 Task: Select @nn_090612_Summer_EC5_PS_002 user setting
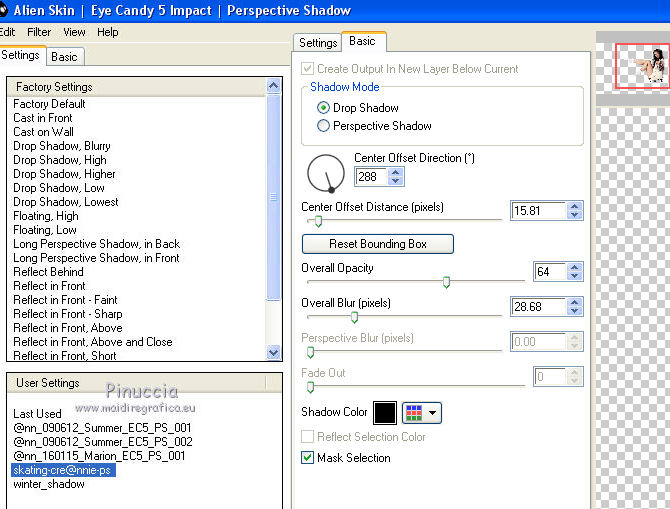click(x=103, y=442)
